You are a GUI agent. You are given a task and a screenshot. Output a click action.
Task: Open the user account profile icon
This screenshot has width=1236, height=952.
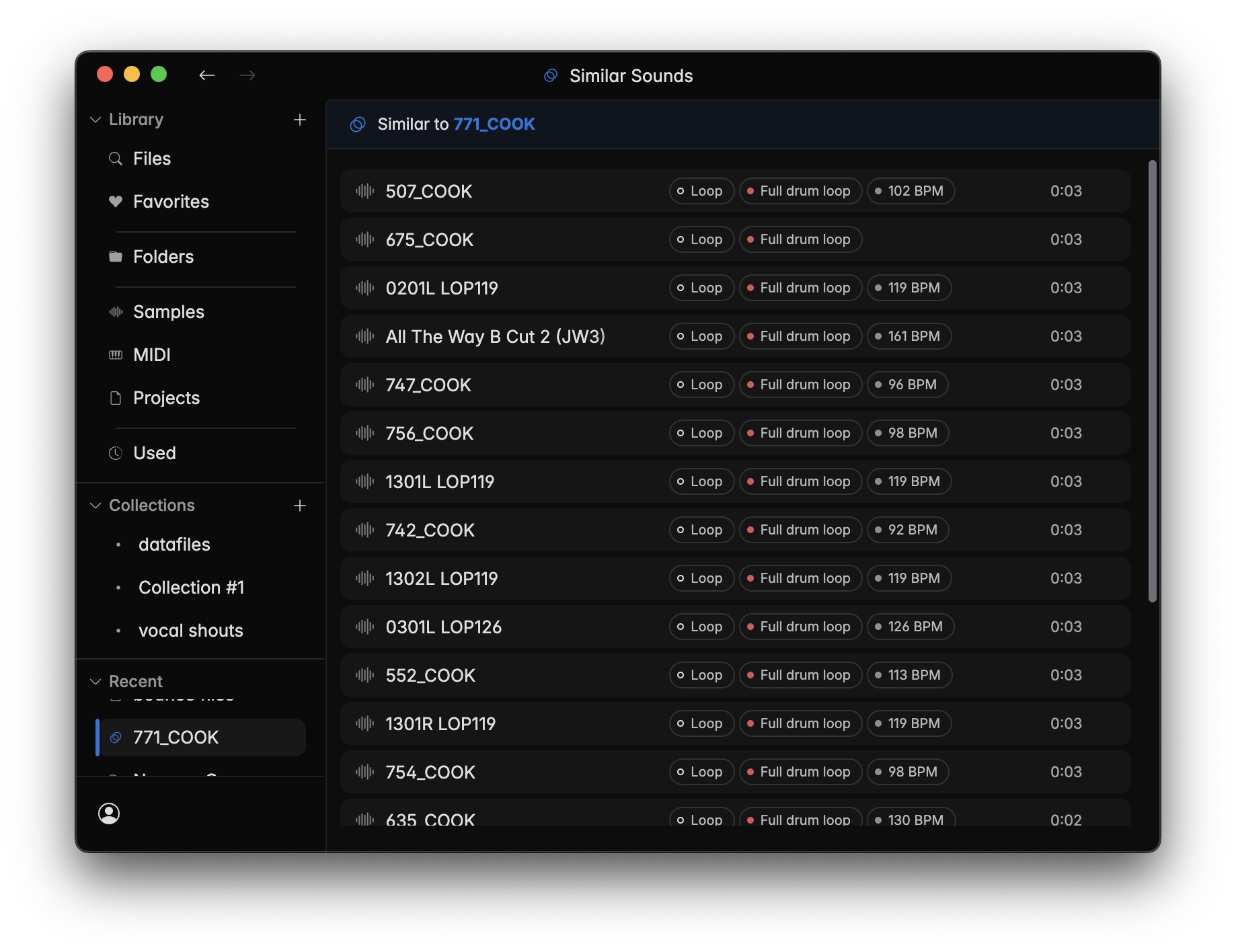click(x=109, y=814)
